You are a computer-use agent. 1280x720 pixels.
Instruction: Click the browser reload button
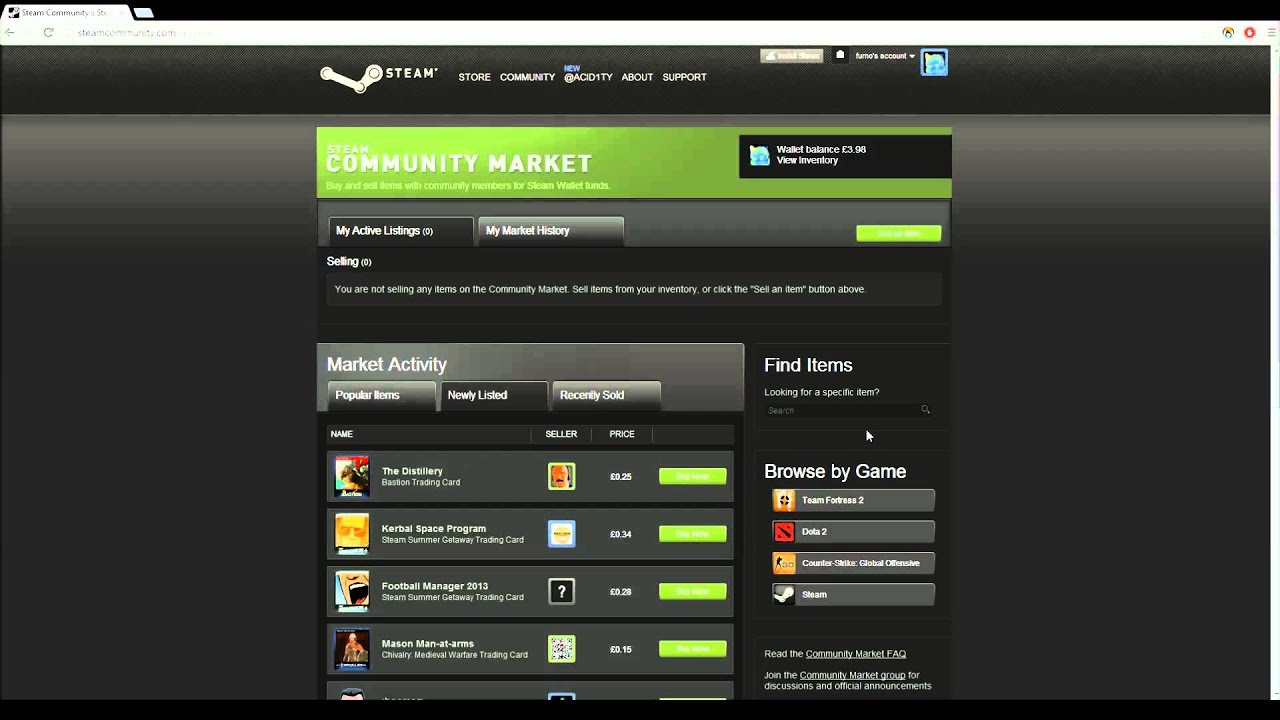coord(48,33)
